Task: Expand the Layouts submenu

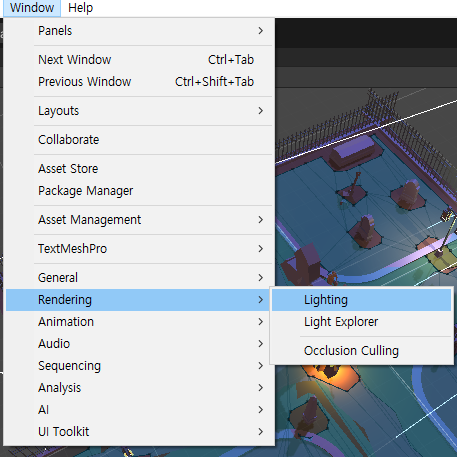Action: 139,111
